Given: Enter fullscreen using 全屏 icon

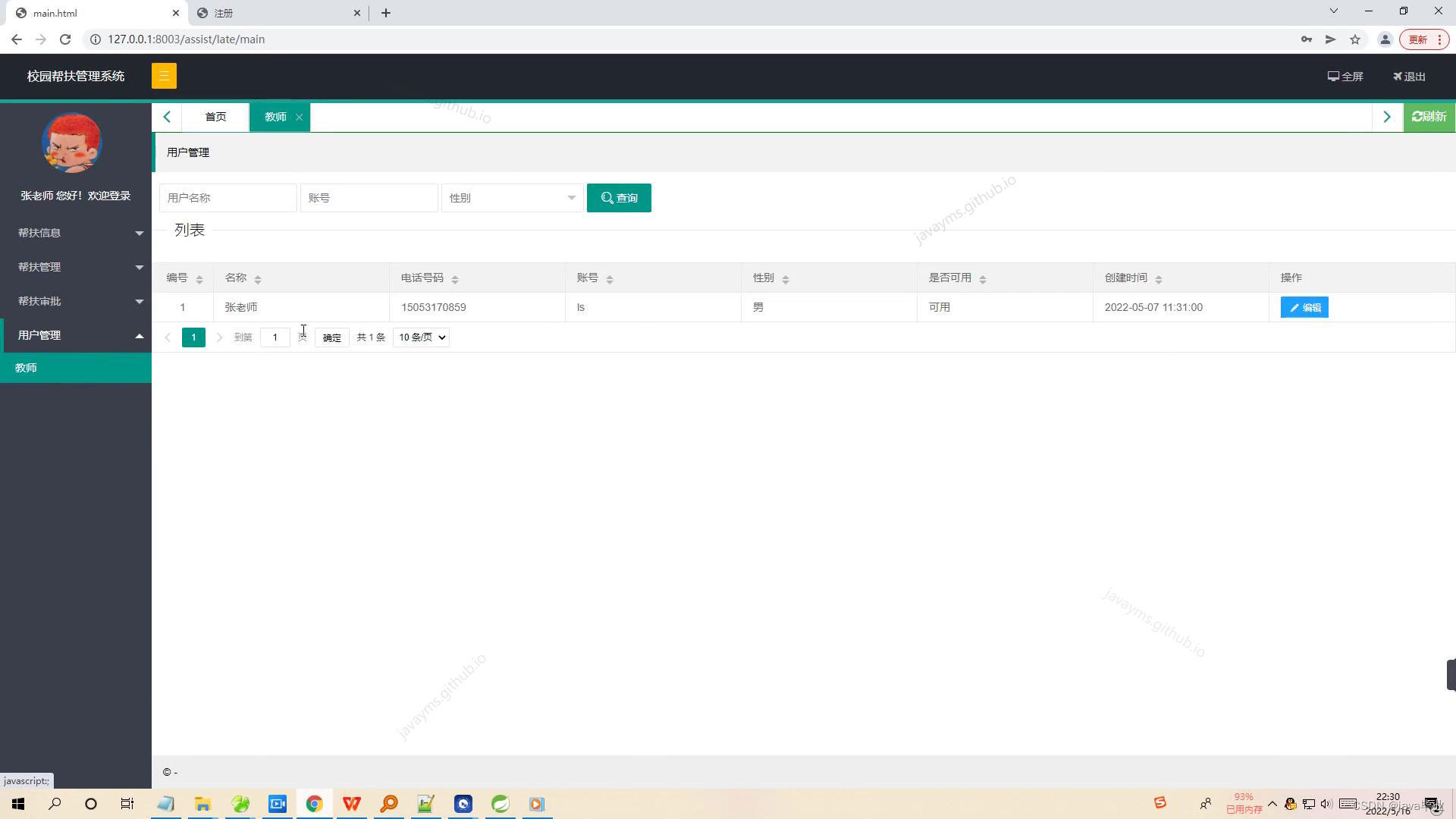Looking at the screenshot, I should pos(1345,76).
